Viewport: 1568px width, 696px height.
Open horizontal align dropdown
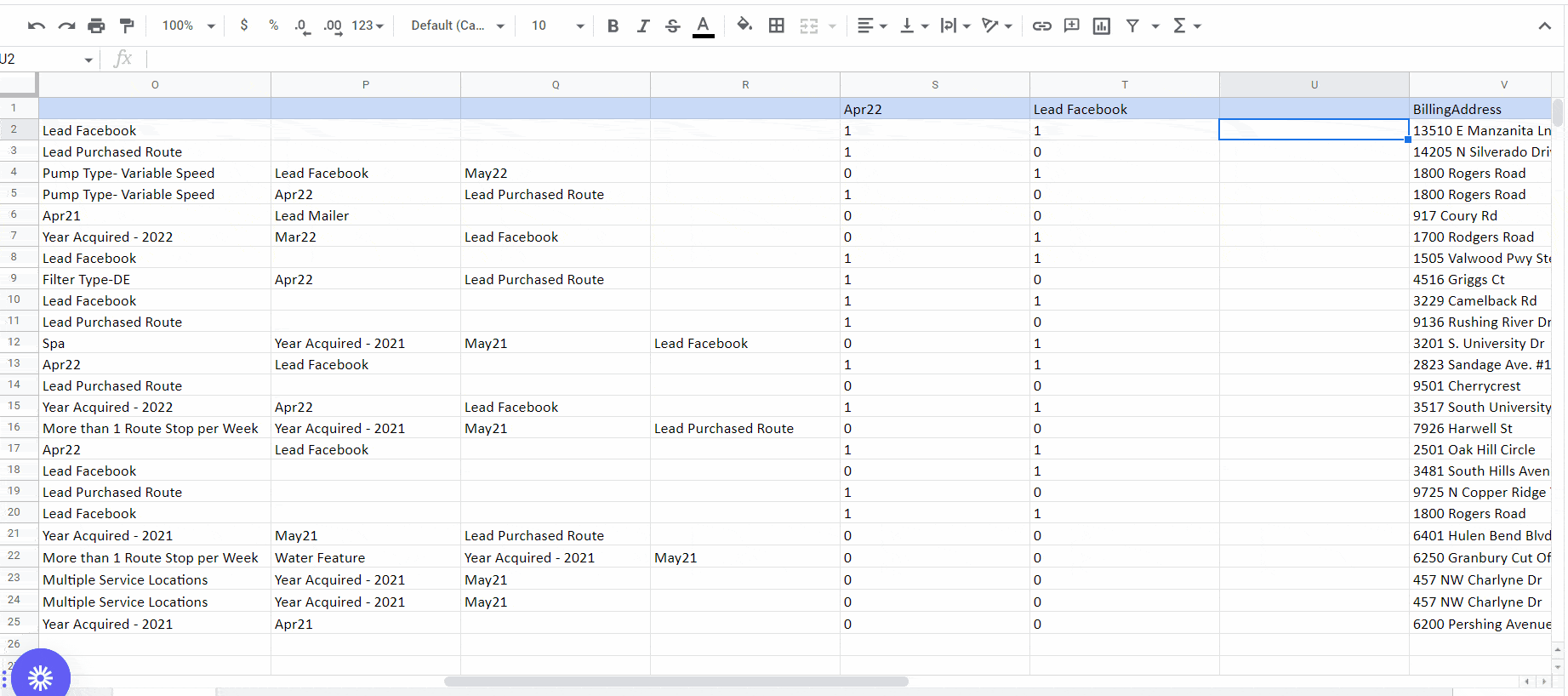872,26
